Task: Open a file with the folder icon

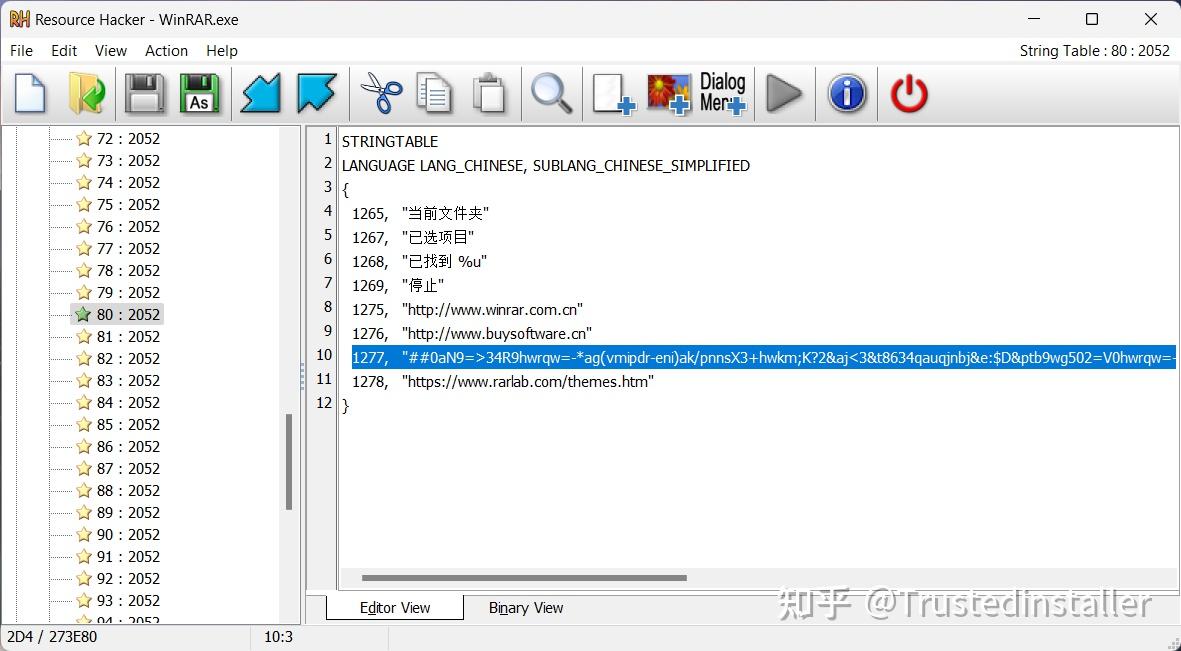Action: point(86,94)
